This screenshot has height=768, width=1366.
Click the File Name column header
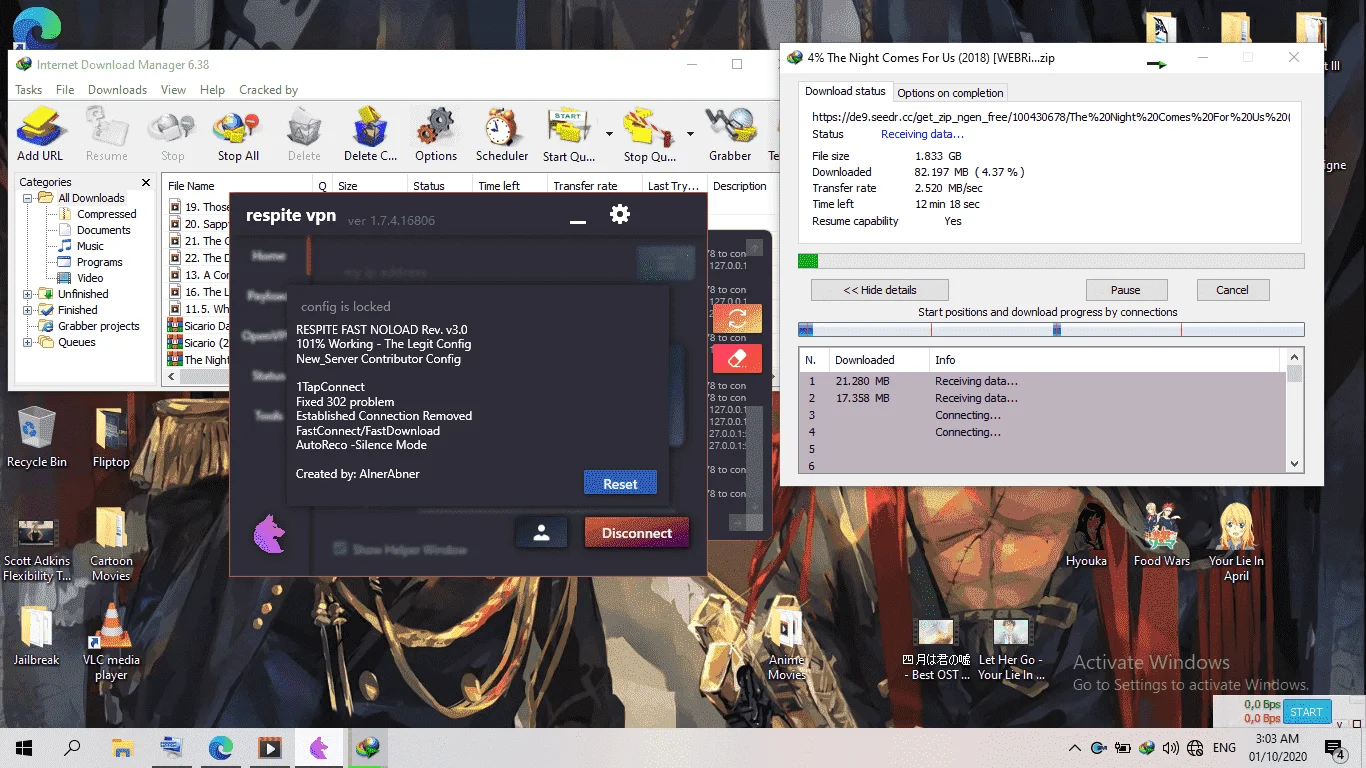[x=238, y=186]
